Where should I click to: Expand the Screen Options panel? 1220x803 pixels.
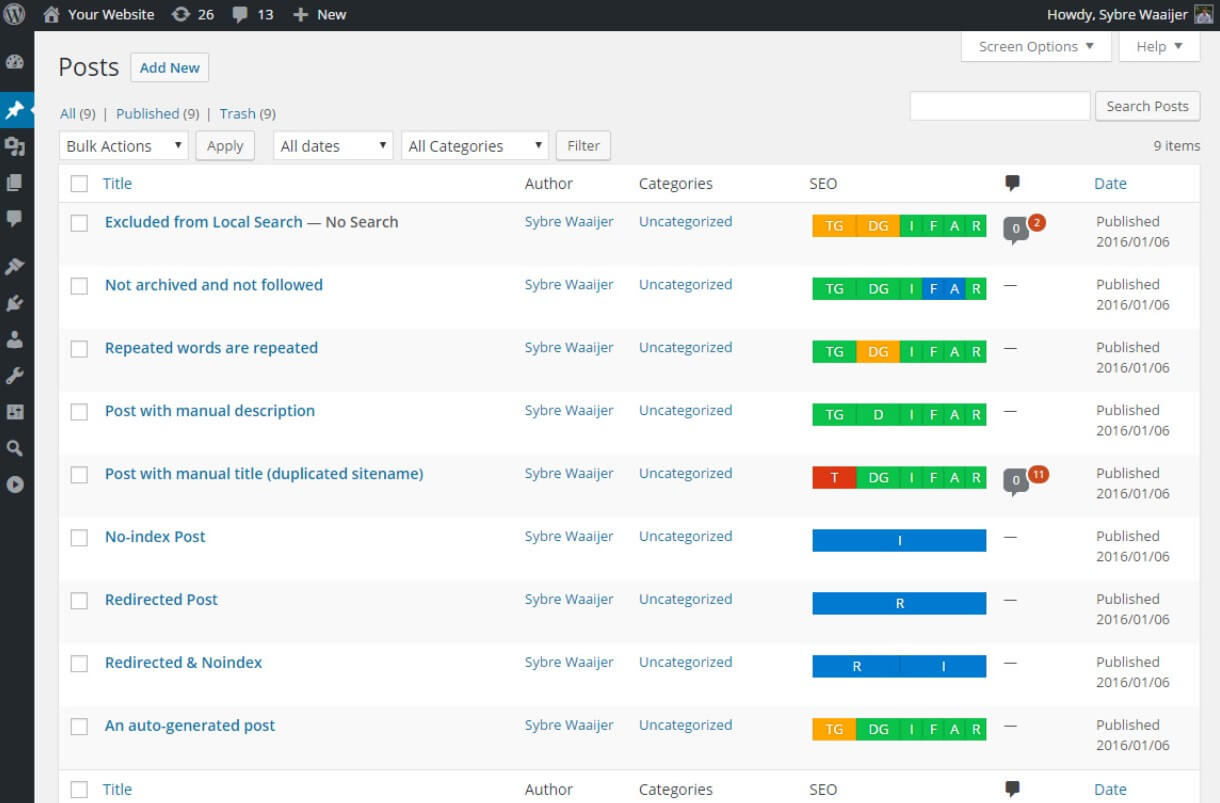(1036, 46)
